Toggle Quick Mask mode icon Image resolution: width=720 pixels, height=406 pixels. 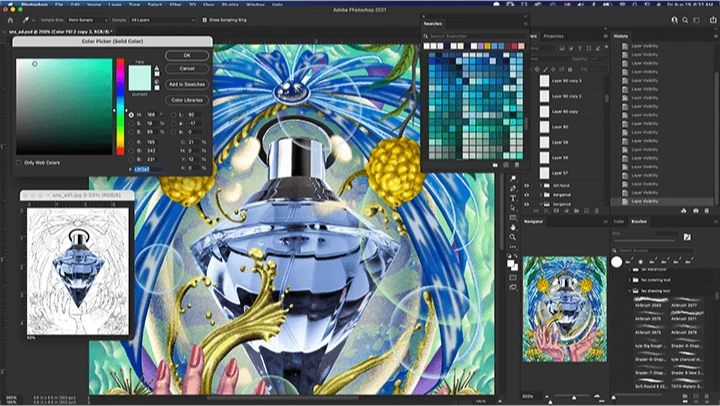pos(513,277)
